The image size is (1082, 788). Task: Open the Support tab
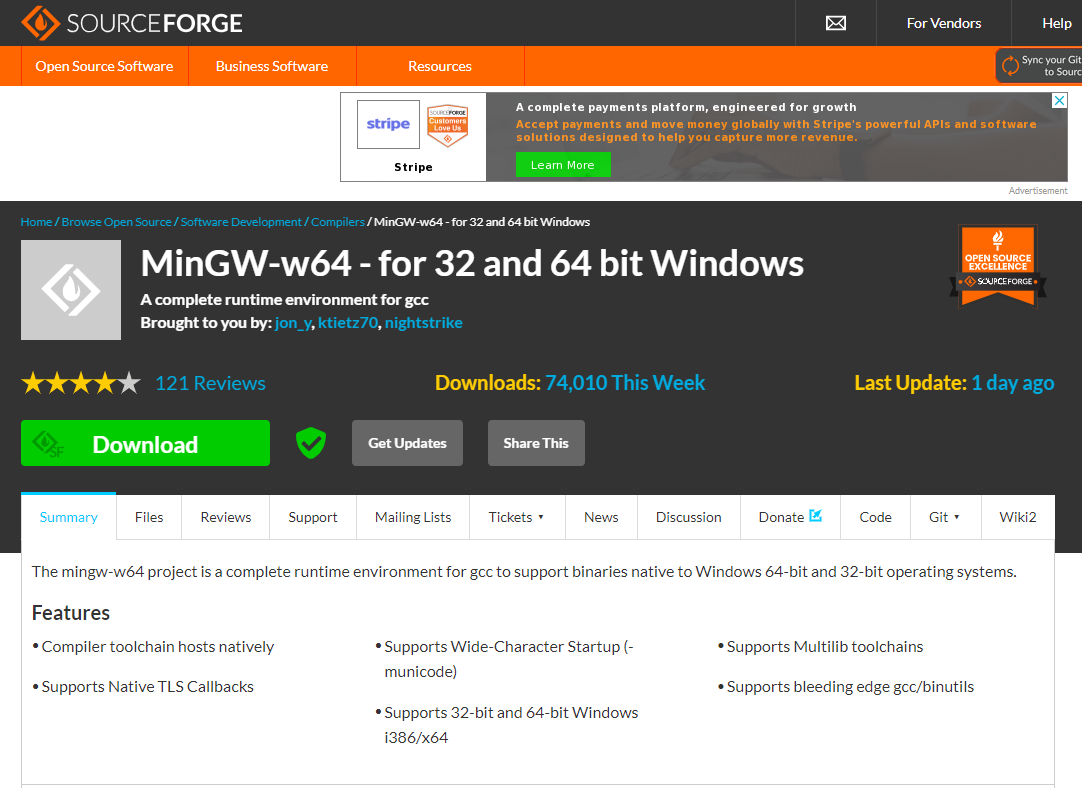pyautogui.click(x=313, y=517)
